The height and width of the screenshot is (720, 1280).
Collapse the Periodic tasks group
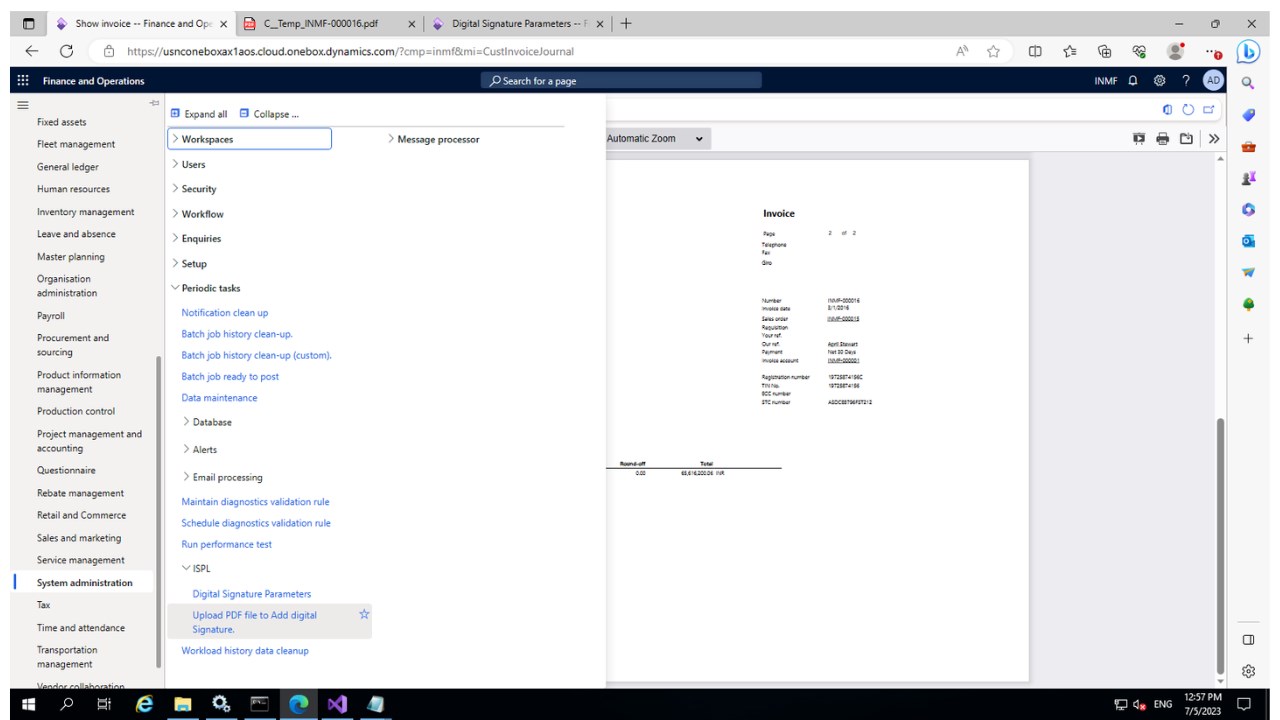[205, 288]
